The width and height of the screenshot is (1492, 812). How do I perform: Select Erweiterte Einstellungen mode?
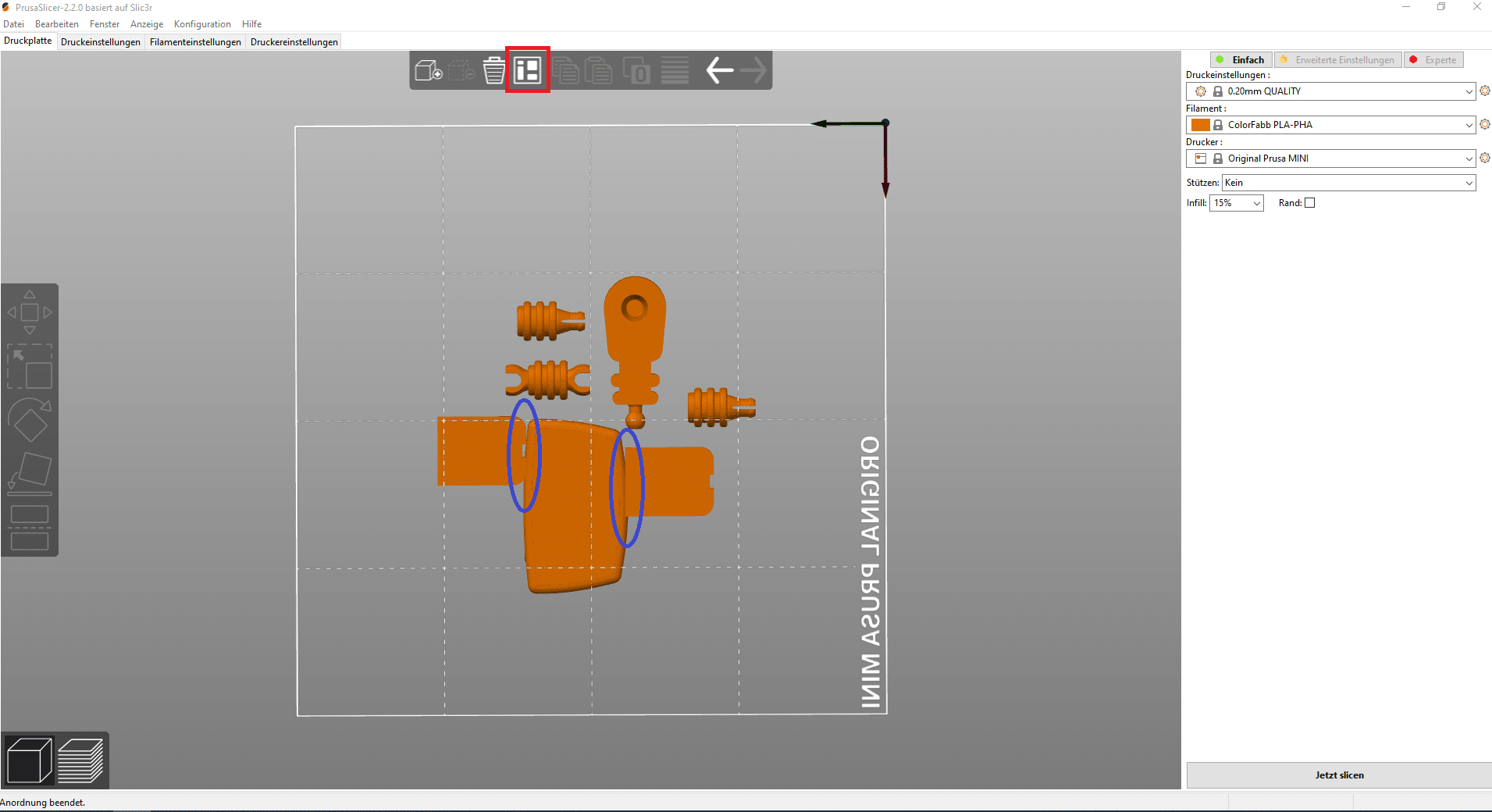coord(1337,60)
